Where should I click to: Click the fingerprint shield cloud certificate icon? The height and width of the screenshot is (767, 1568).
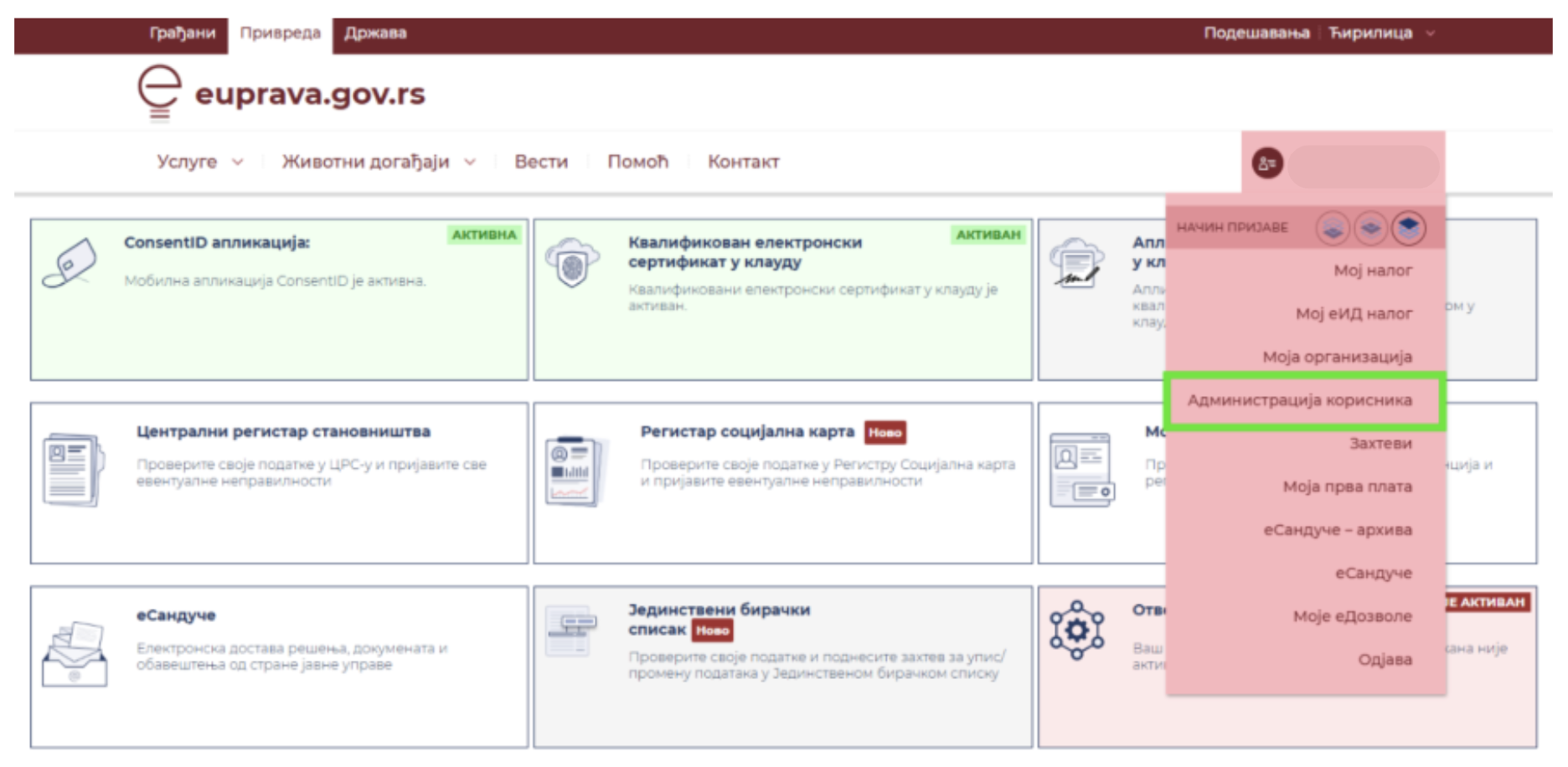click(572, 261)
